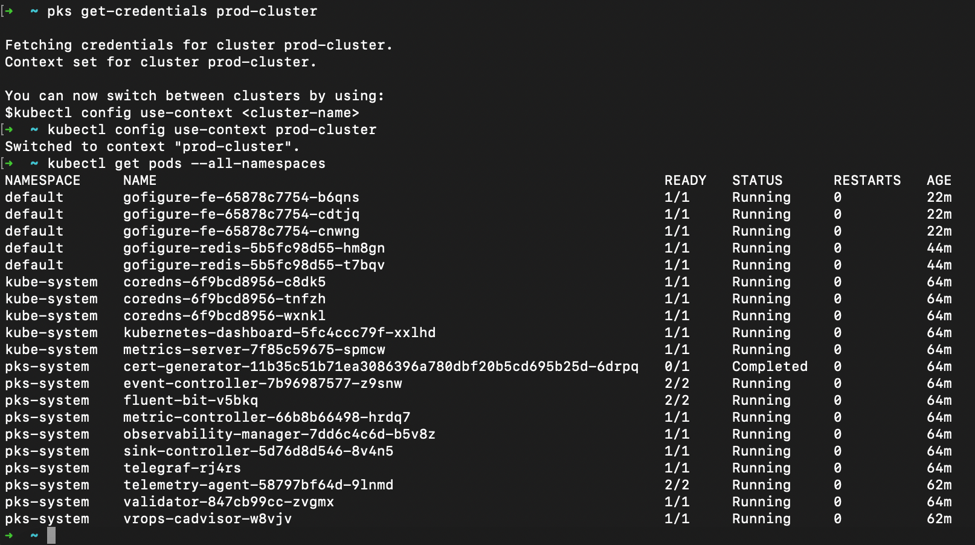This screenshot has width=975, height=545.
Task: Click the READY column header
Action: coord(685,180)
